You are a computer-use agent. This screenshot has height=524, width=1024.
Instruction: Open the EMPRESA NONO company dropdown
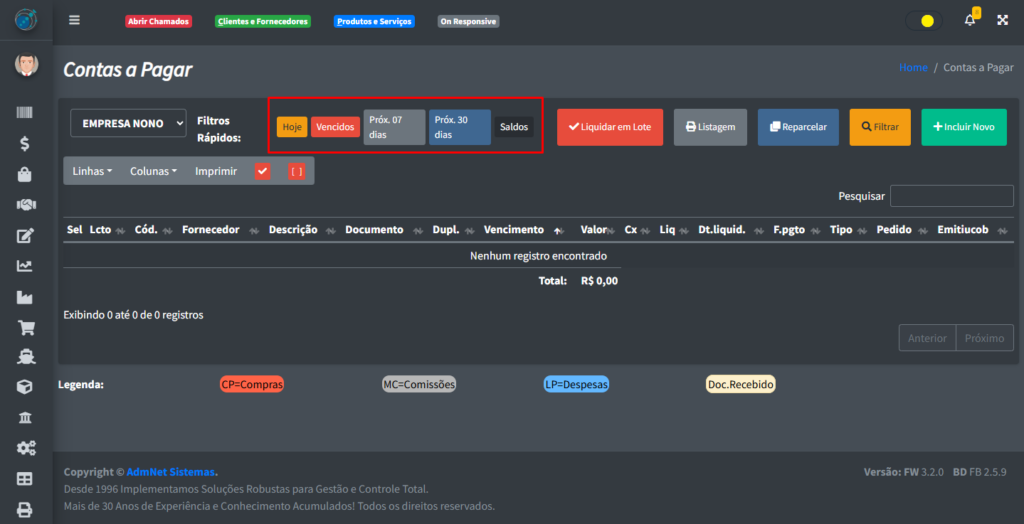128,123
